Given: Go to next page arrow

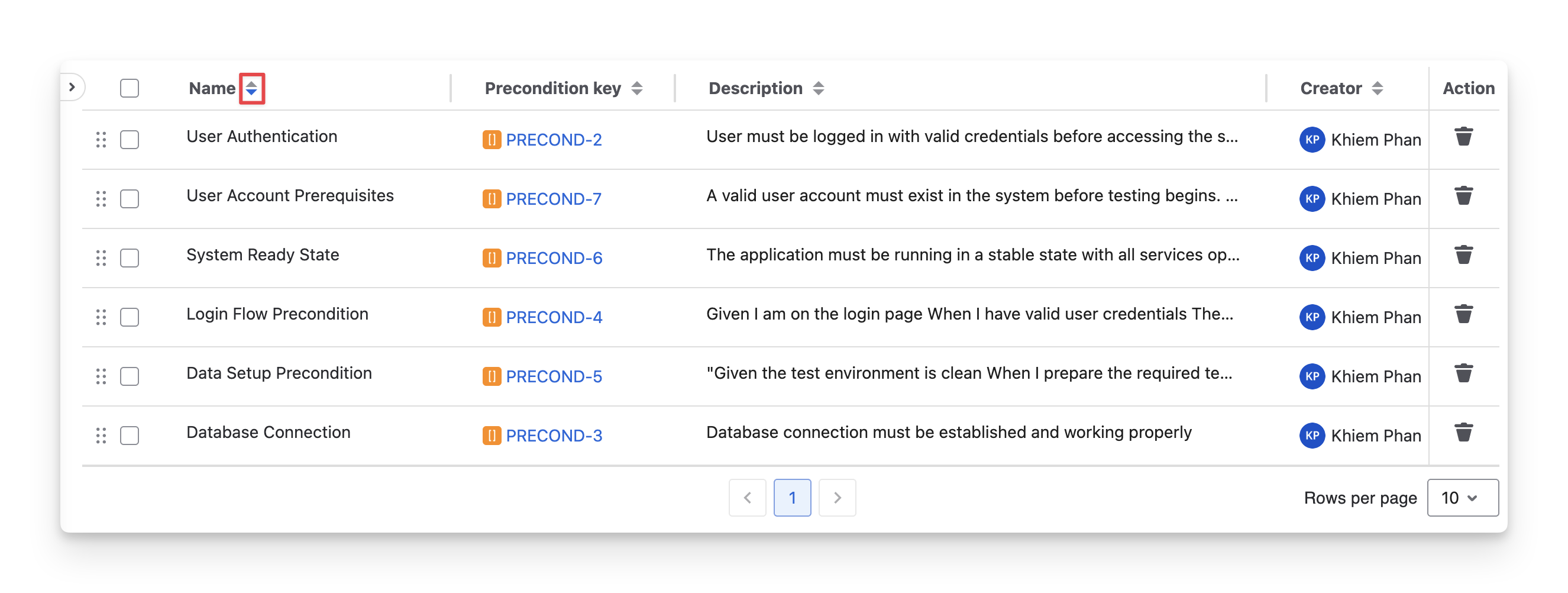Looking at the screenshot, I should [837, 498].
